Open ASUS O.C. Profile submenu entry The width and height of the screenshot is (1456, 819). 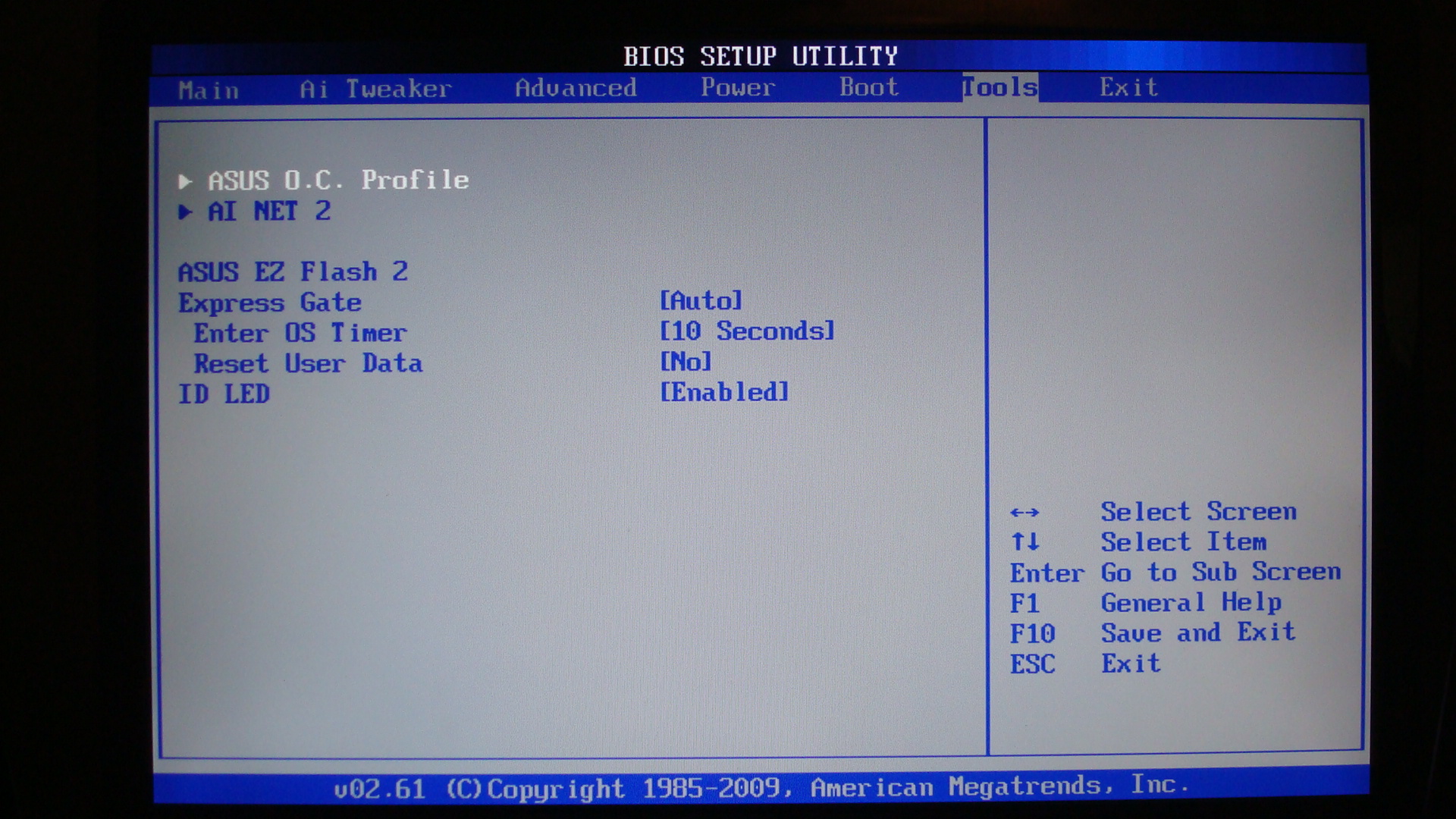click(x=338, y=180)
